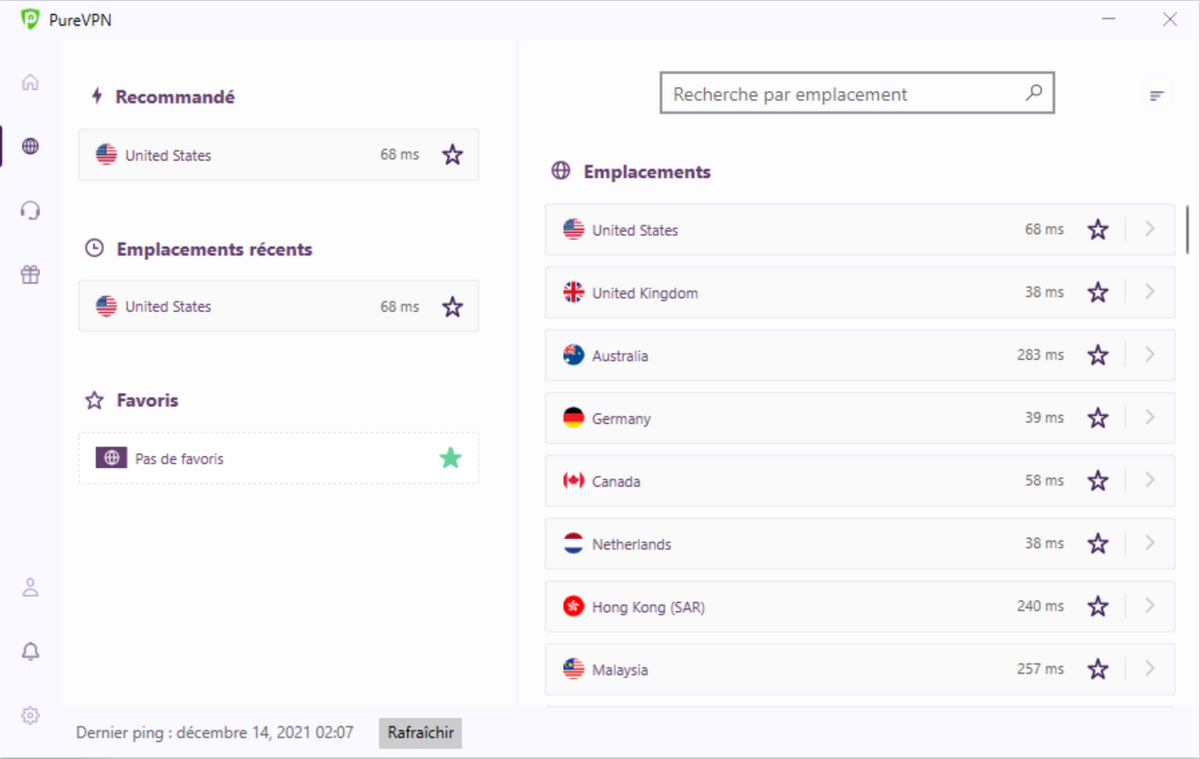This screenshot has width=1200, height=759.
Task: Star Malaysia in locations list
Action: point(1098,669)
